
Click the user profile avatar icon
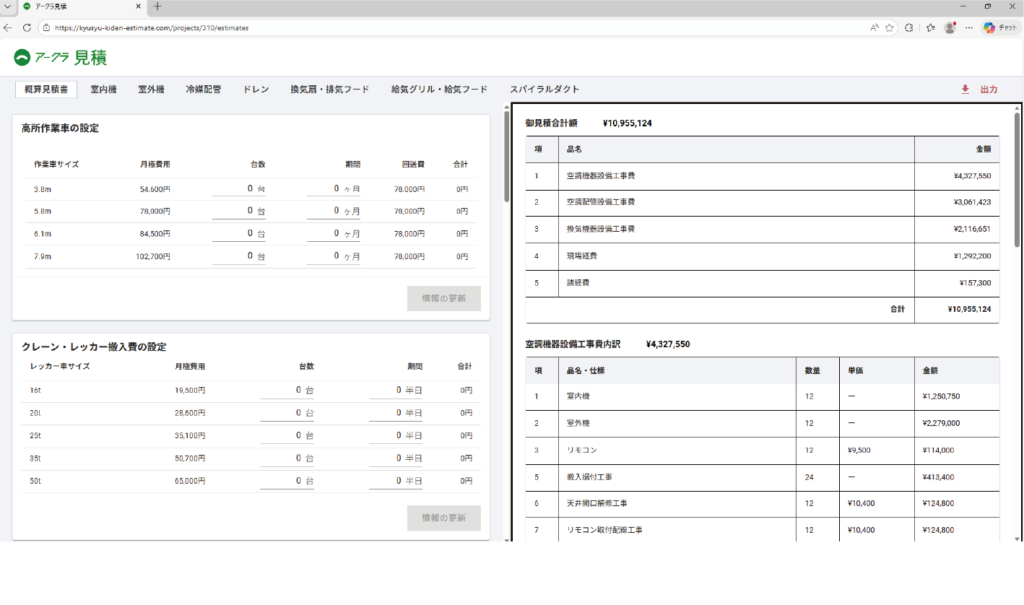(949, 28)
